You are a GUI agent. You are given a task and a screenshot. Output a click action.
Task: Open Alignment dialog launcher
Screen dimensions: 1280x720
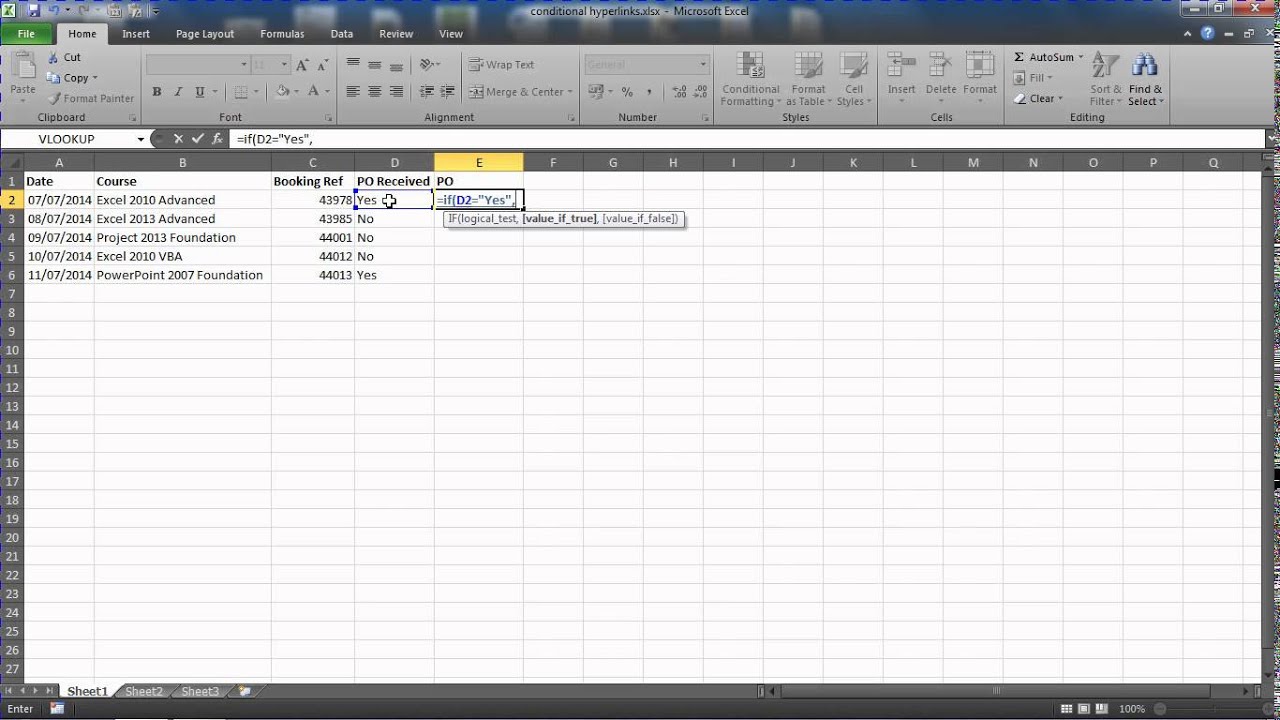tap(571, 118)
